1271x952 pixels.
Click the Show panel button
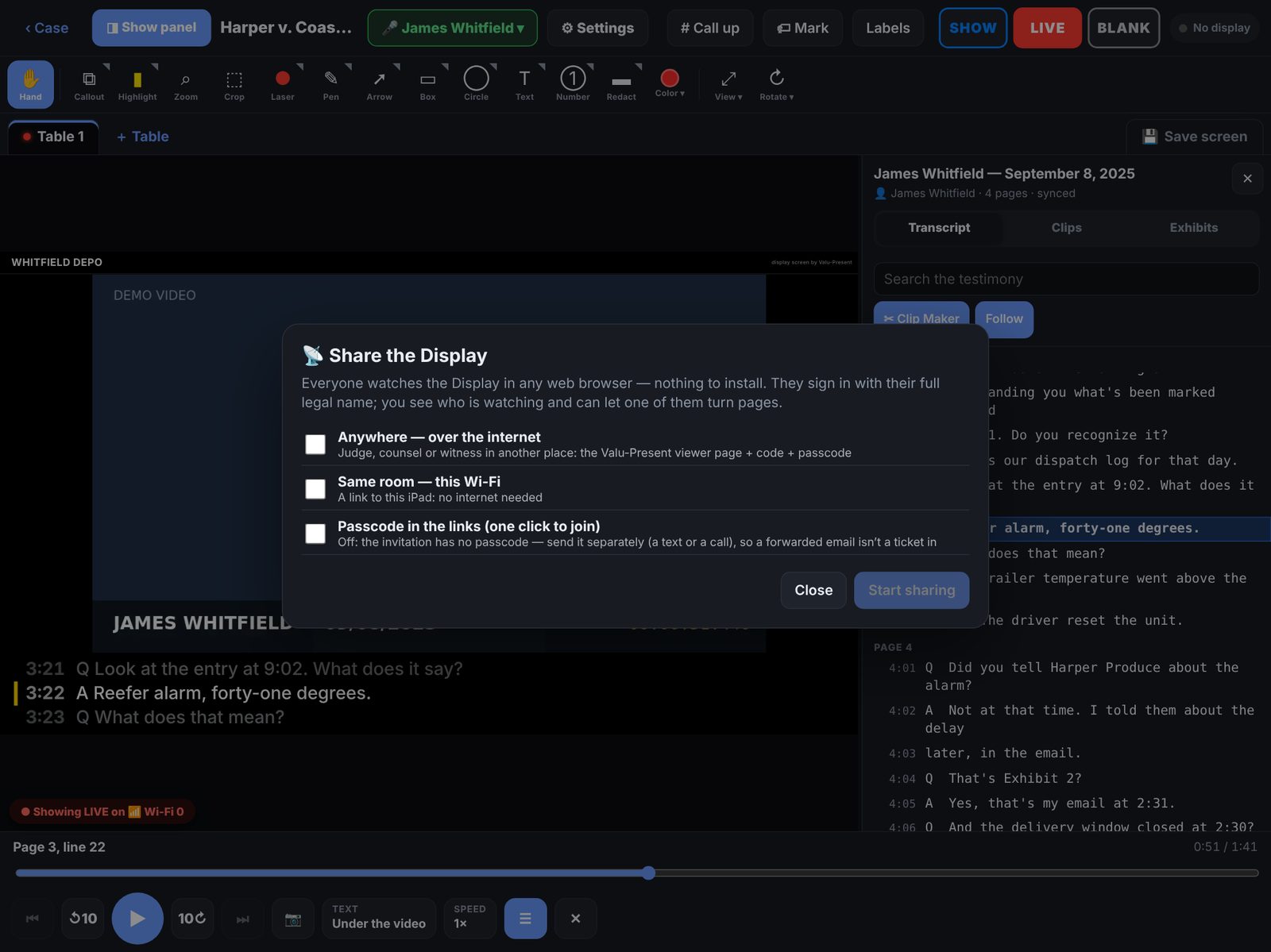[152, 28]
